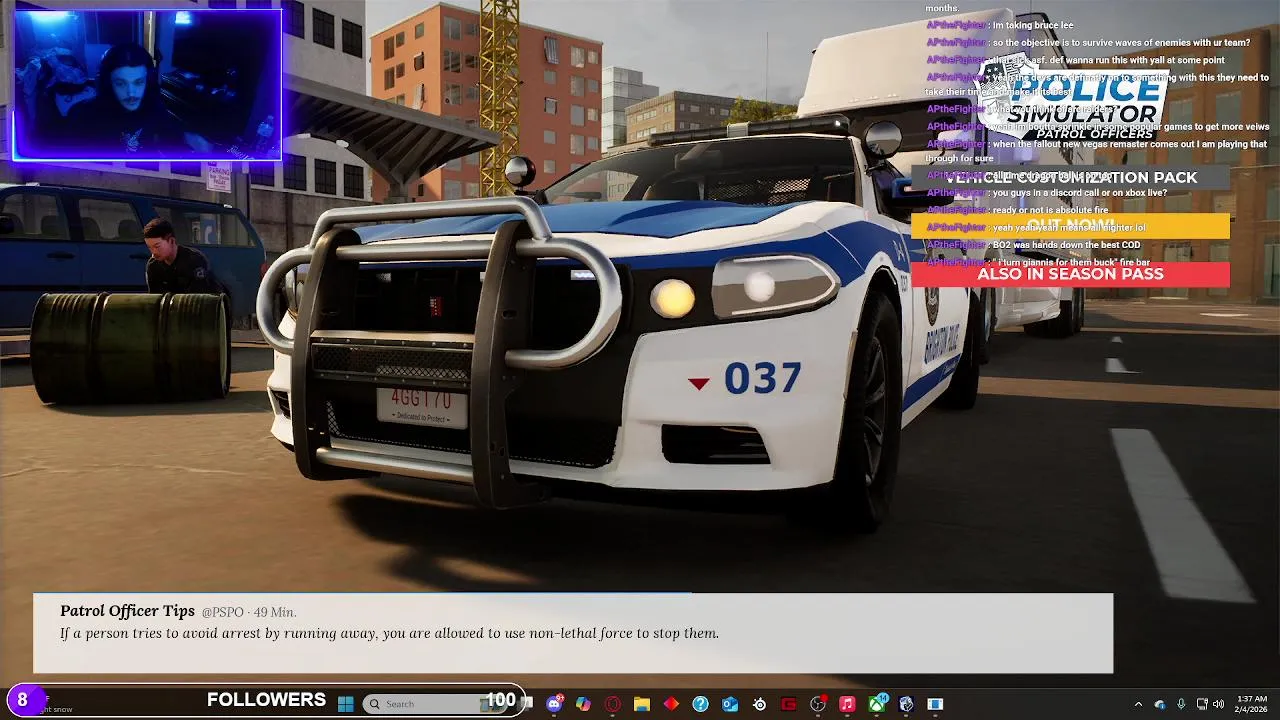
Task: Click the microphone tray icon
Action: [1181, 704]
